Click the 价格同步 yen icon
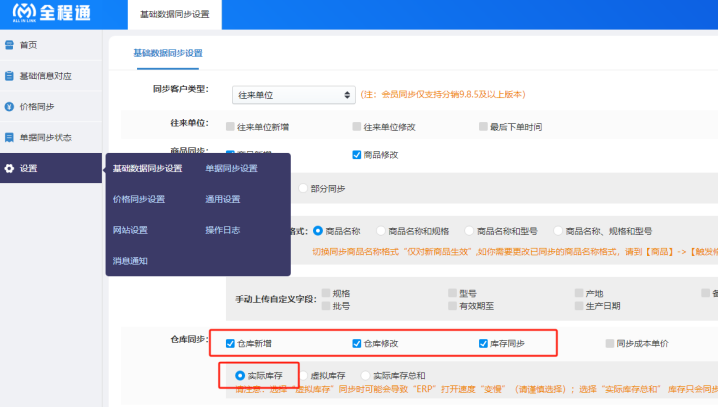 pos(9,107)
